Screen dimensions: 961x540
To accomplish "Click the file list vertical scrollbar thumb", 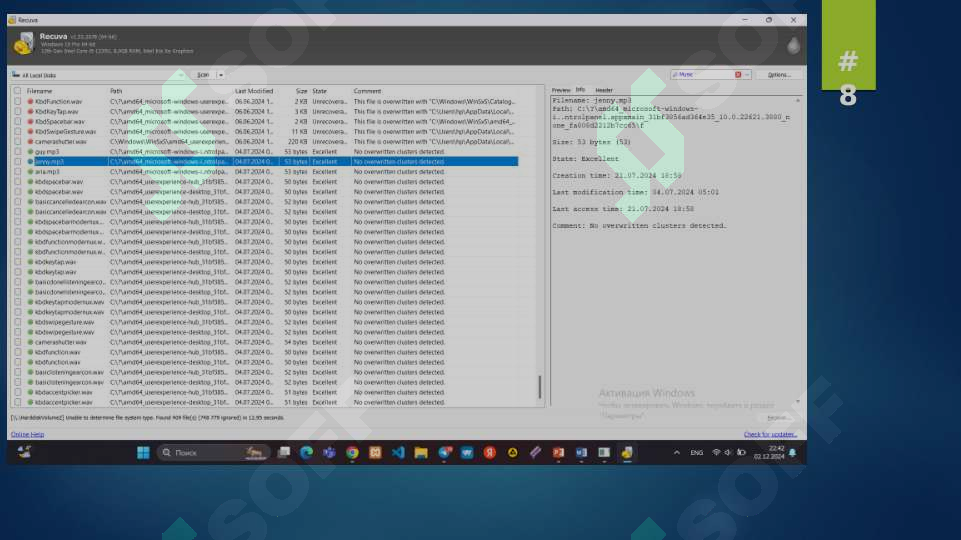I will point(539,387).
